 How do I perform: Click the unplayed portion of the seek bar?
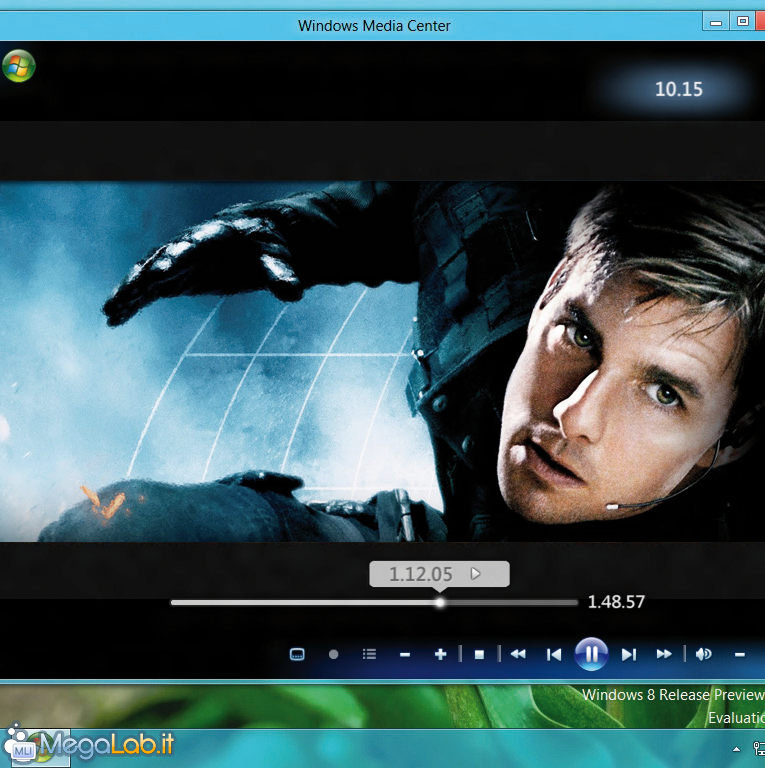tap(511, 603)
